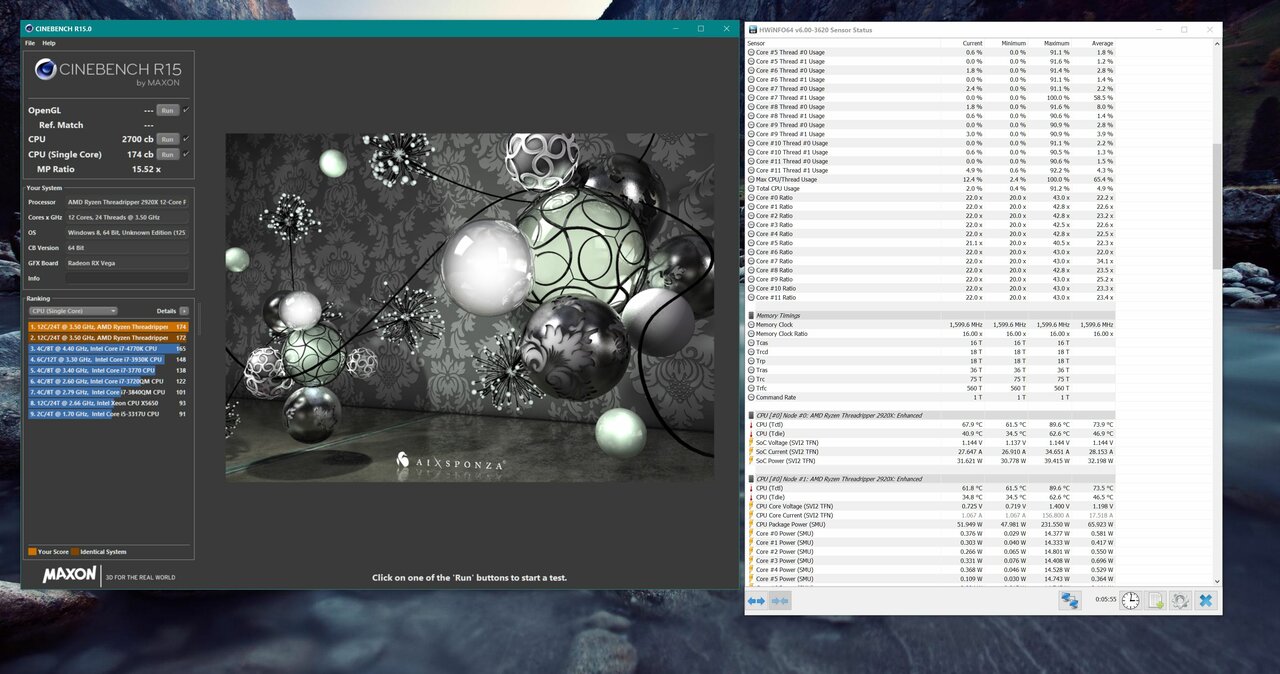The width and height of the screenshot is (1280, 674).
Task: Click the Maximum column header in HWiNFO
Action: coord(1057,43)
